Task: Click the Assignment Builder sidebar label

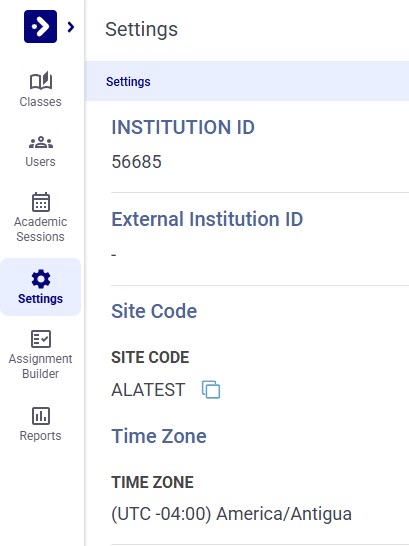Action: (40, 366)
